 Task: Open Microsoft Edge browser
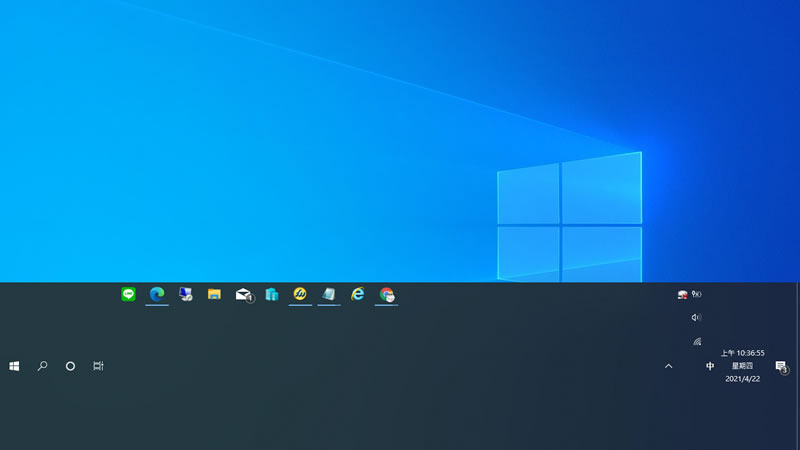157,294
